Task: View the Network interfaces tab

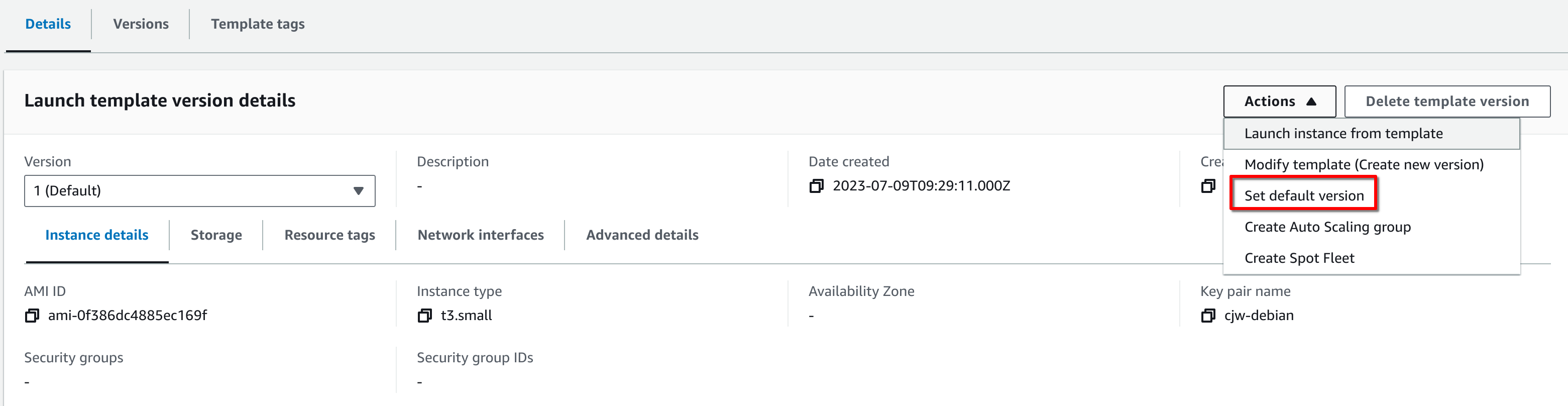Action: coord(480,235)
